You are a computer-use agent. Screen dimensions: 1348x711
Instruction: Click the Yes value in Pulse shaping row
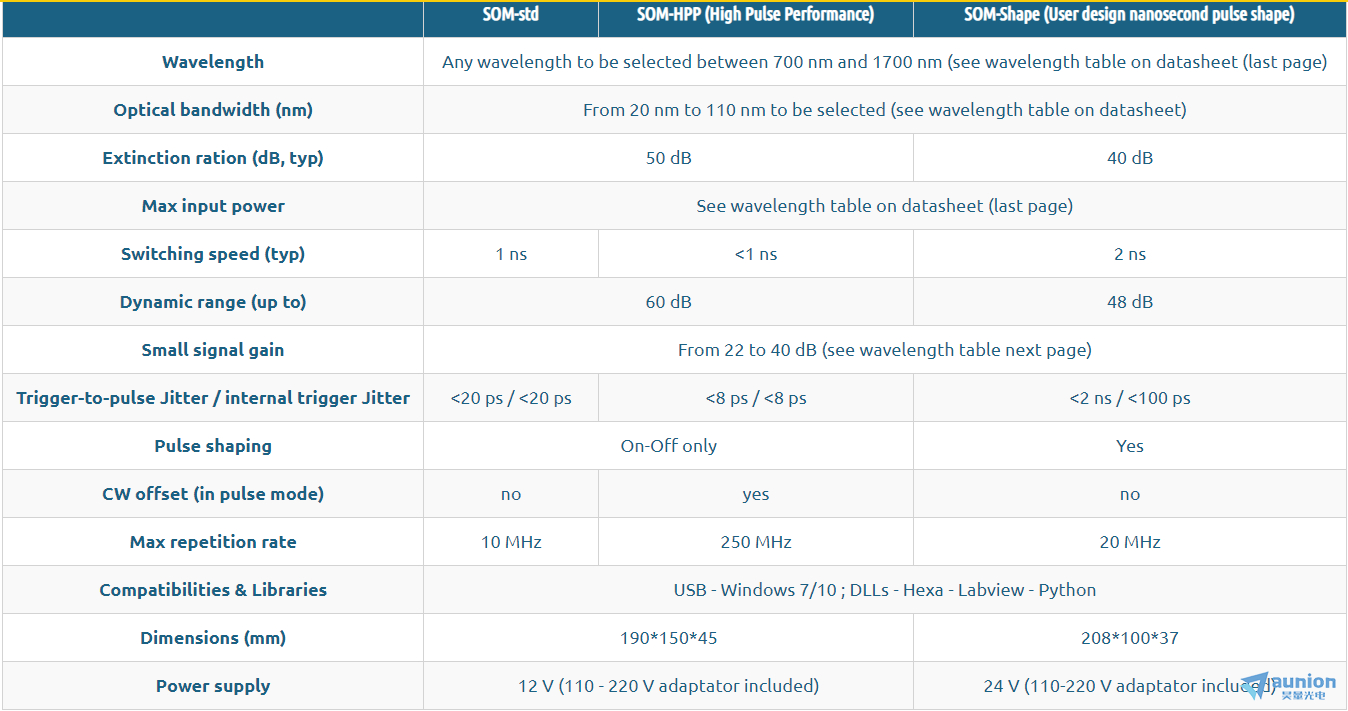tap(1130, 446)
